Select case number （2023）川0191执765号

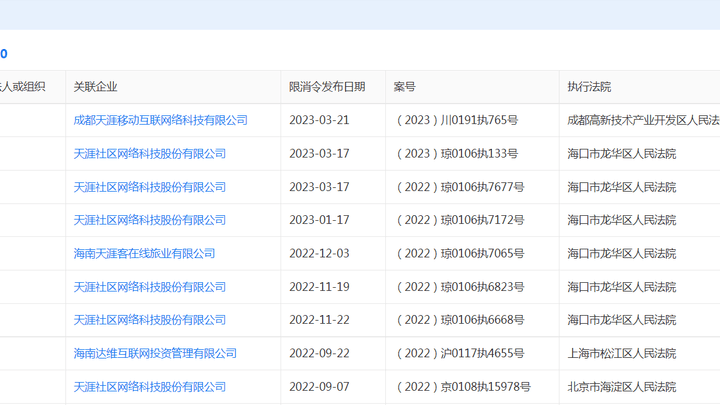pyautogui.click(x=456, y=120)
